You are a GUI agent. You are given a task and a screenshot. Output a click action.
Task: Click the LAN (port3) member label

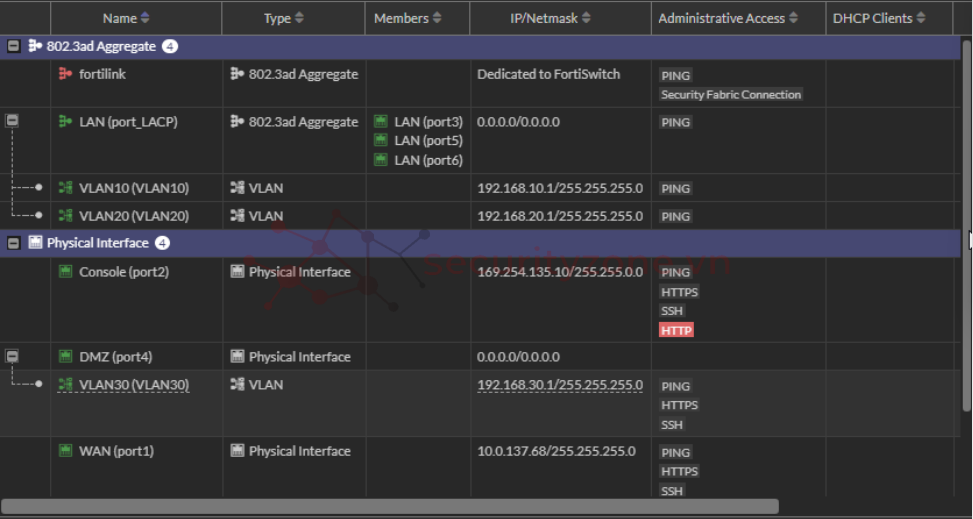[x=429, y=122]
